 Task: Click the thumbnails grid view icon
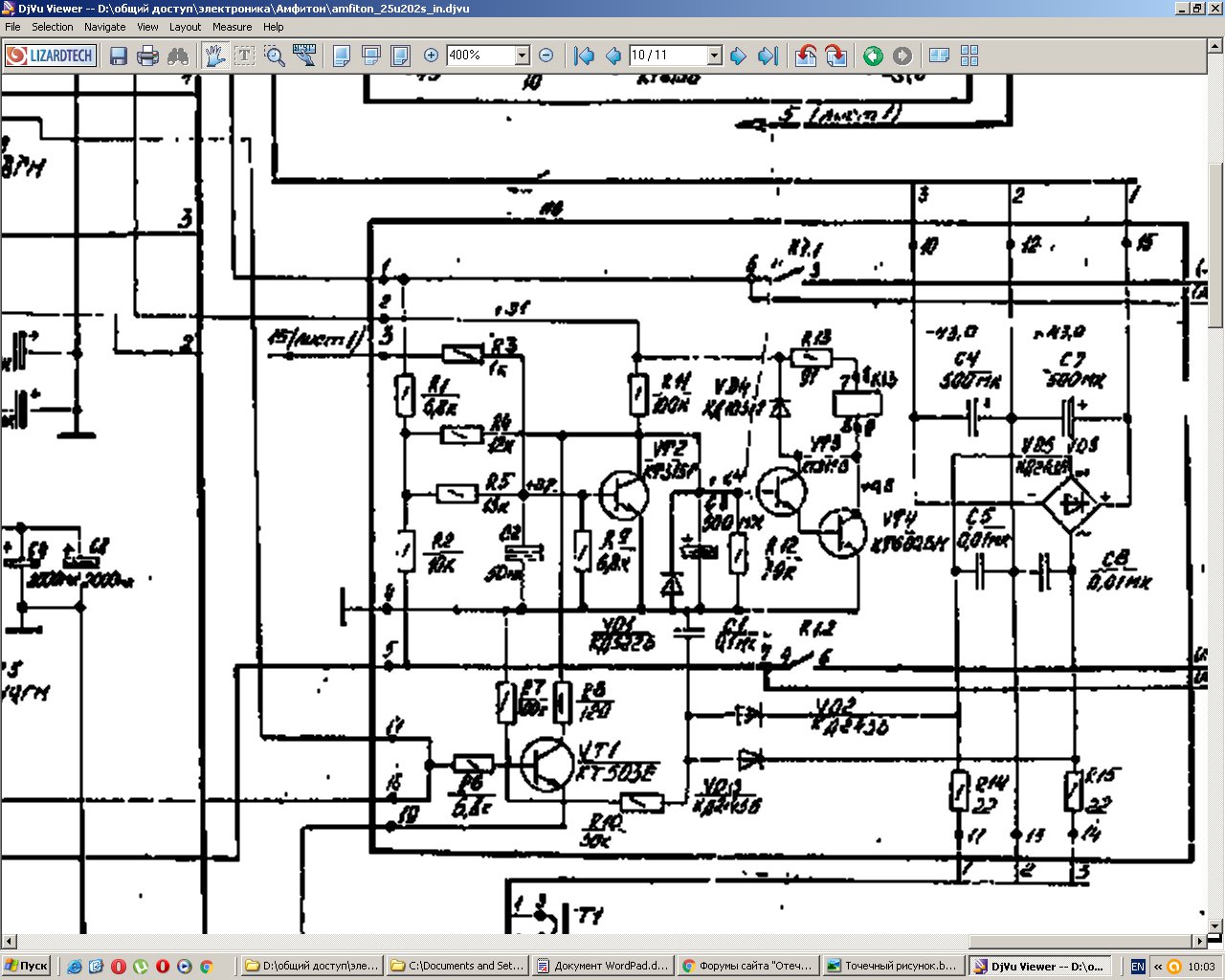969,56
